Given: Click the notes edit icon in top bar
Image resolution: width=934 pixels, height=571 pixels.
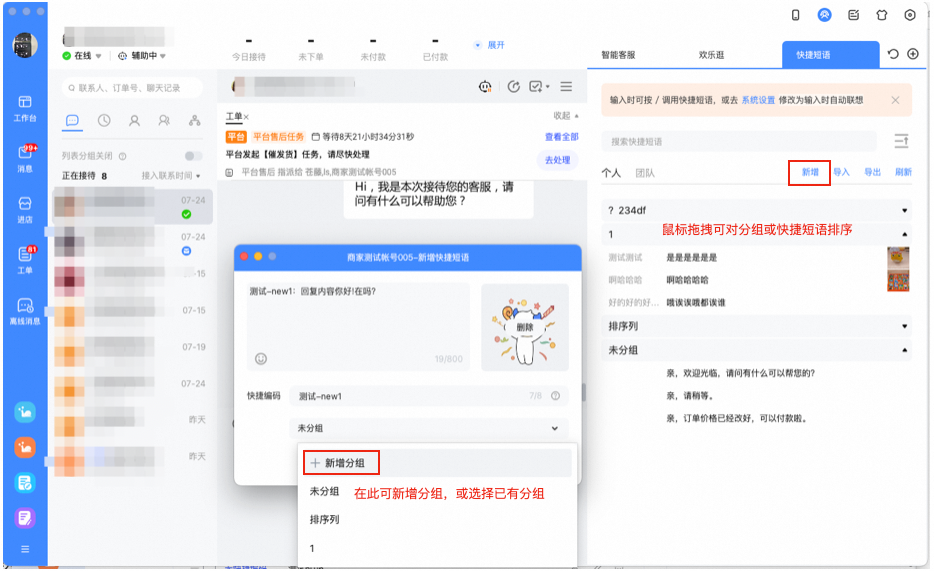Looking at the screenshot, I should (854, 15).
